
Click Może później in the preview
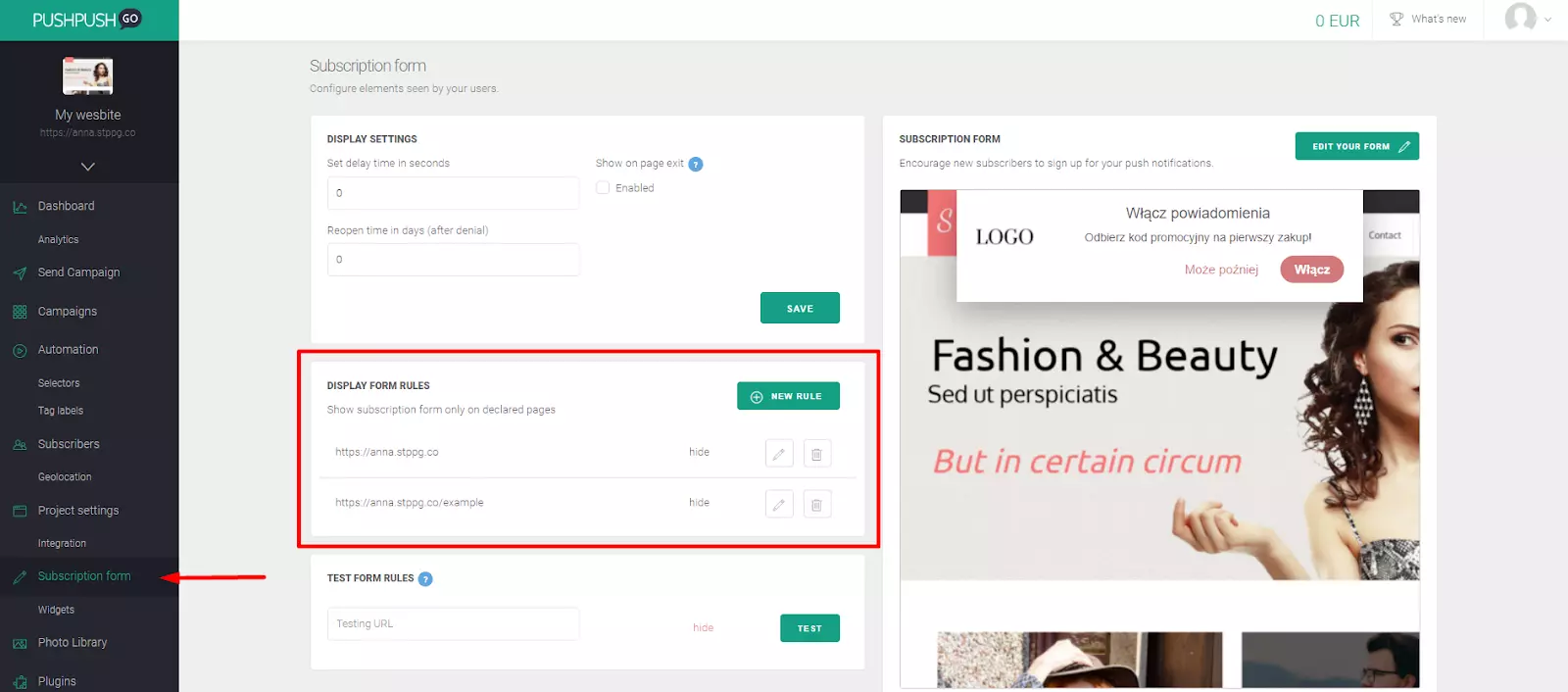click(1221, 270)
